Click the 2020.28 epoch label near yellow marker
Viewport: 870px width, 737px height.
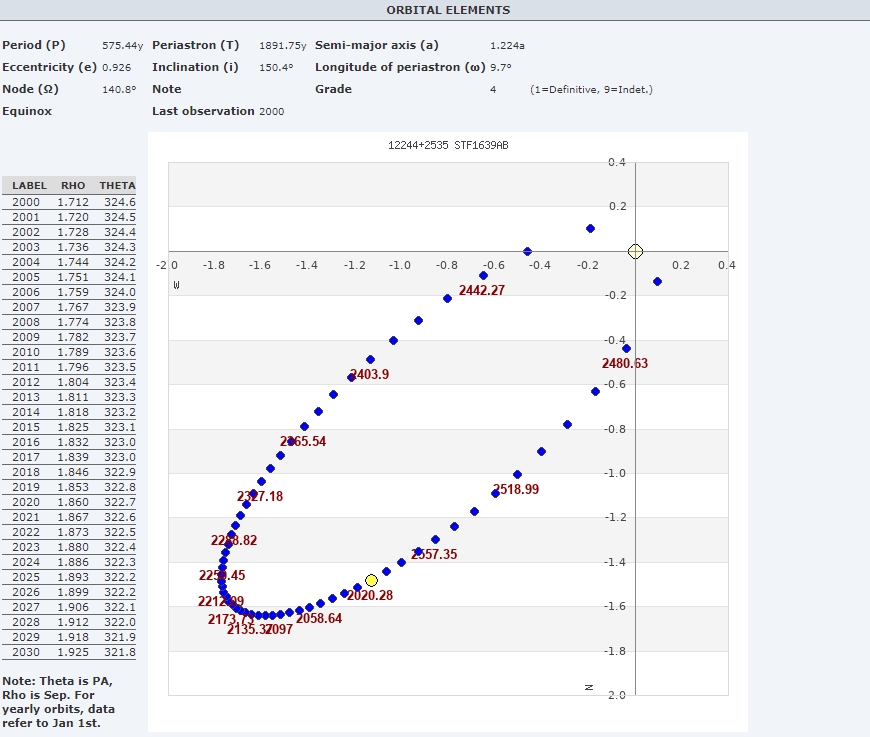point(370,596)
